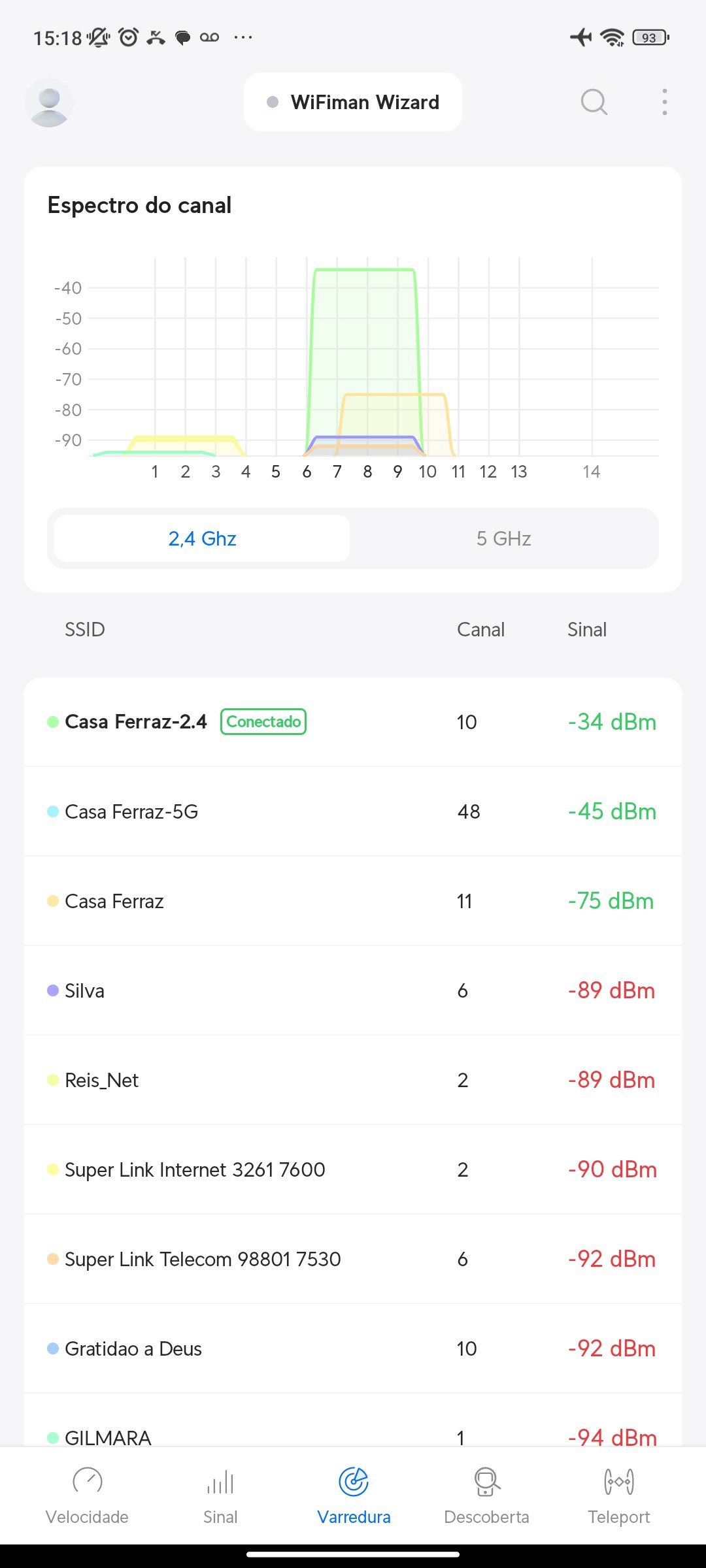Viewport: 706px width, 1568px height.
Task: Click the Sinal column header
Action: [x=586, y=630]
